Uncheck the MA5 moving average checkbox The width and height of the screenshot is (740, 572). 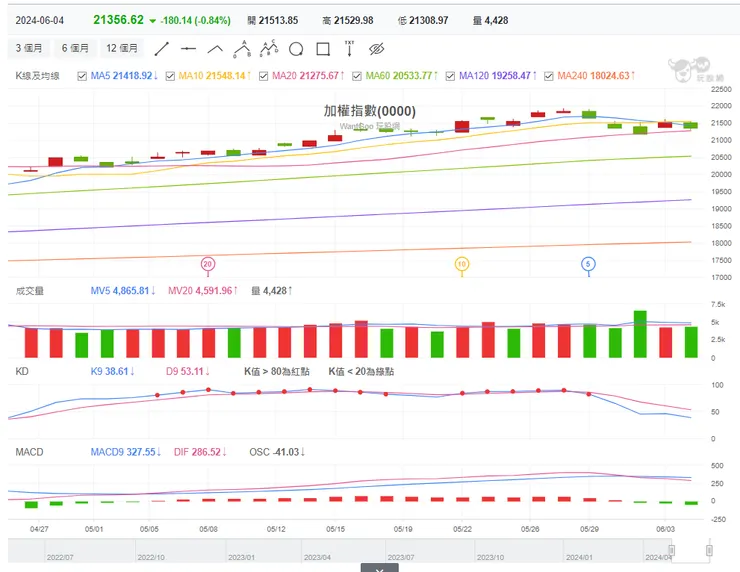(82, 76)
